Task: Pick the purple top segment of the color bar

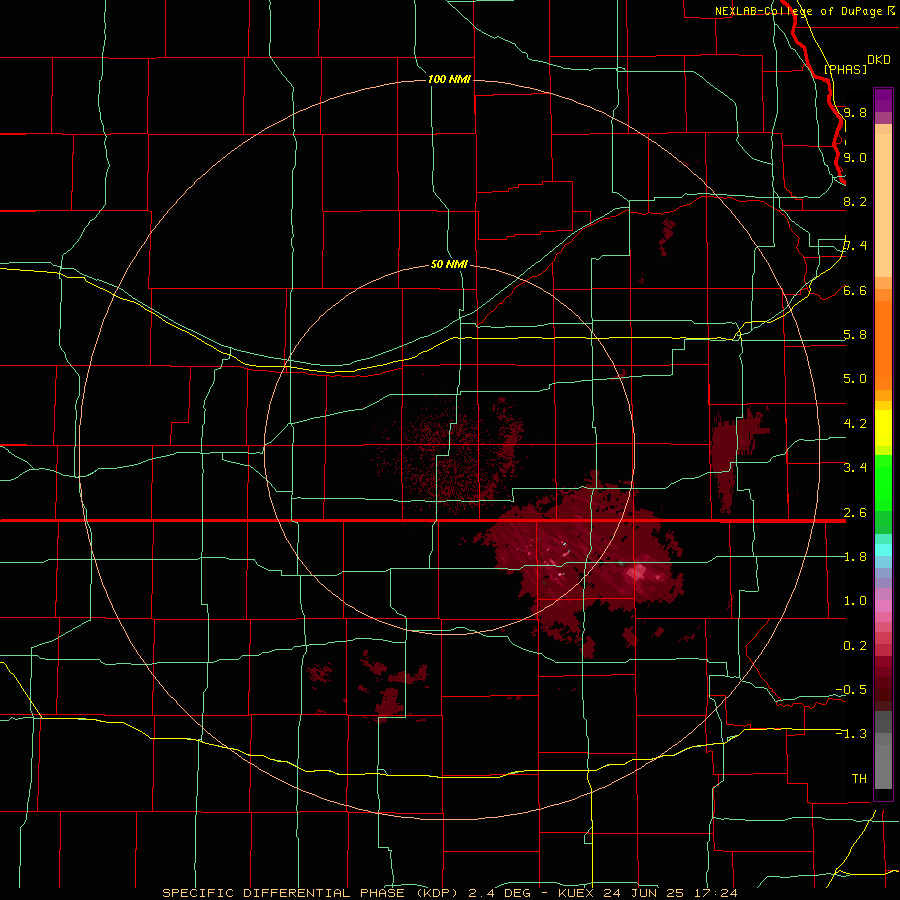Action: pos(883,100)
